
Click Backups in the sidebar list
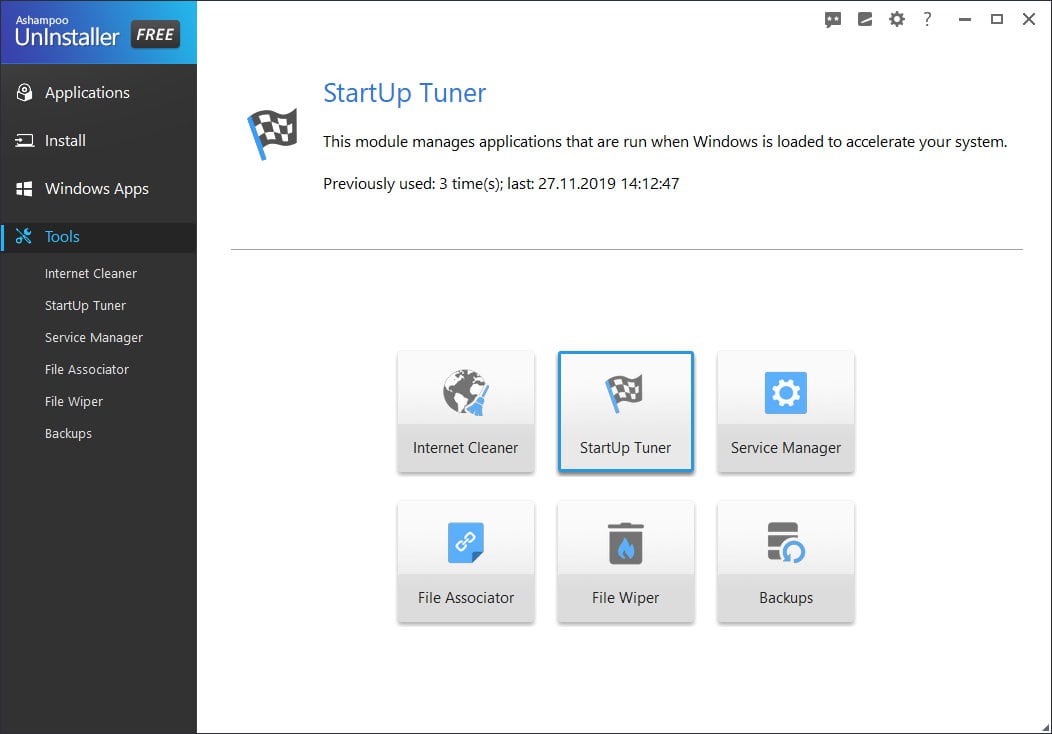point(68,434)
